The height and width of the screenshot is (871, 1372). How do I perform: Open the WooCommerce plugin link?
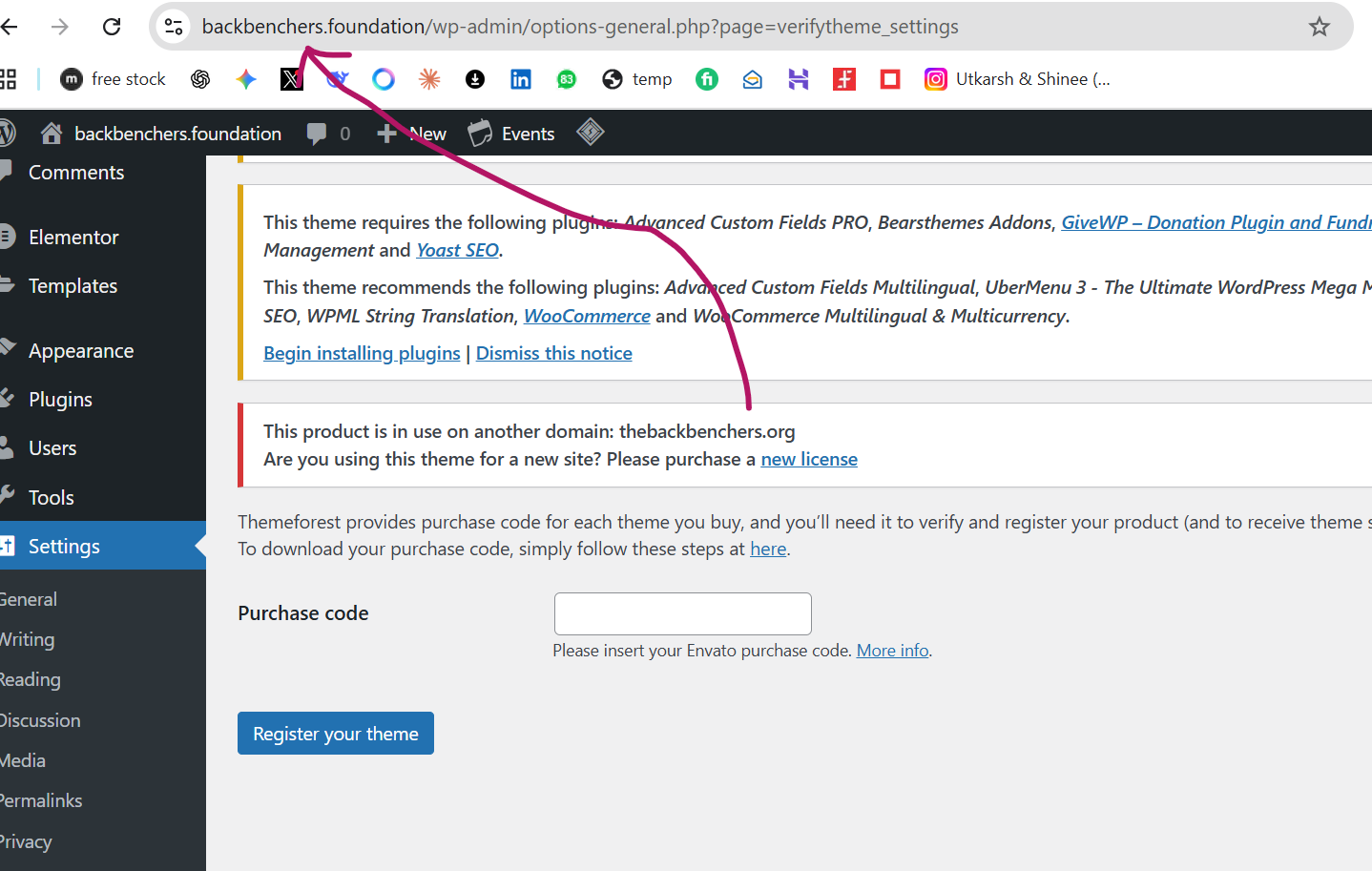(x=587, y=317)
